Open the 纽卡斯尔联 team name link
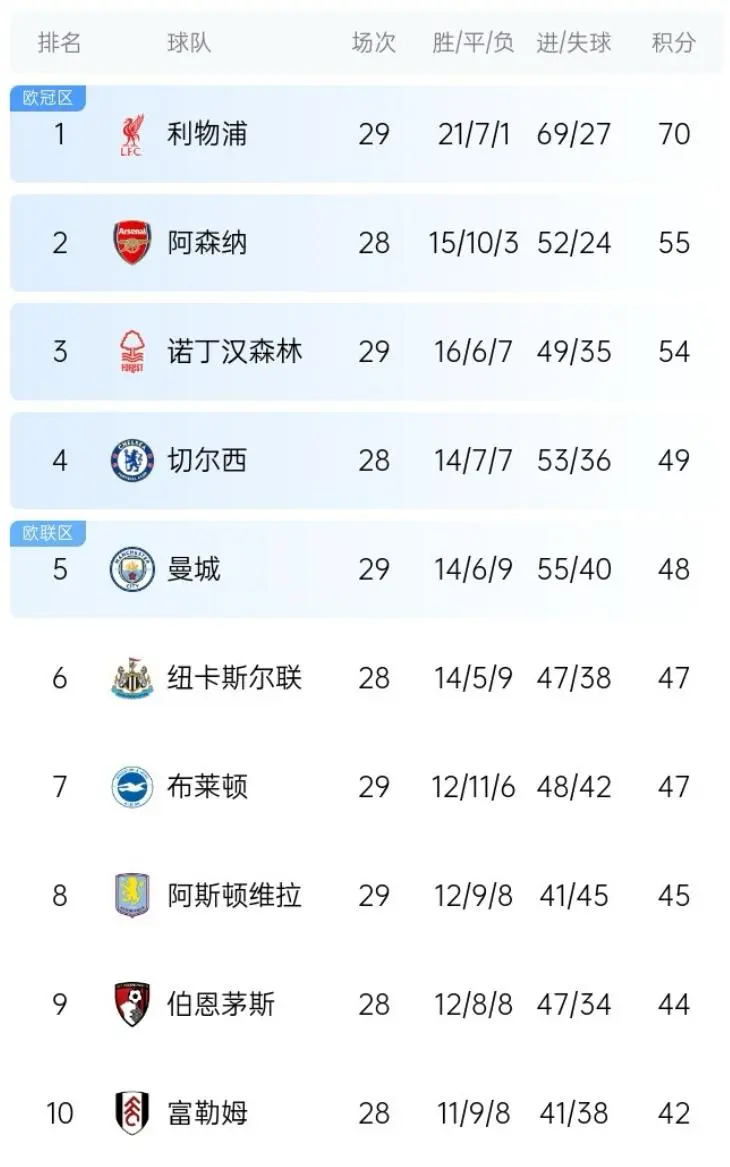This screenshot has height=1167, width=730. coord(234,678)
